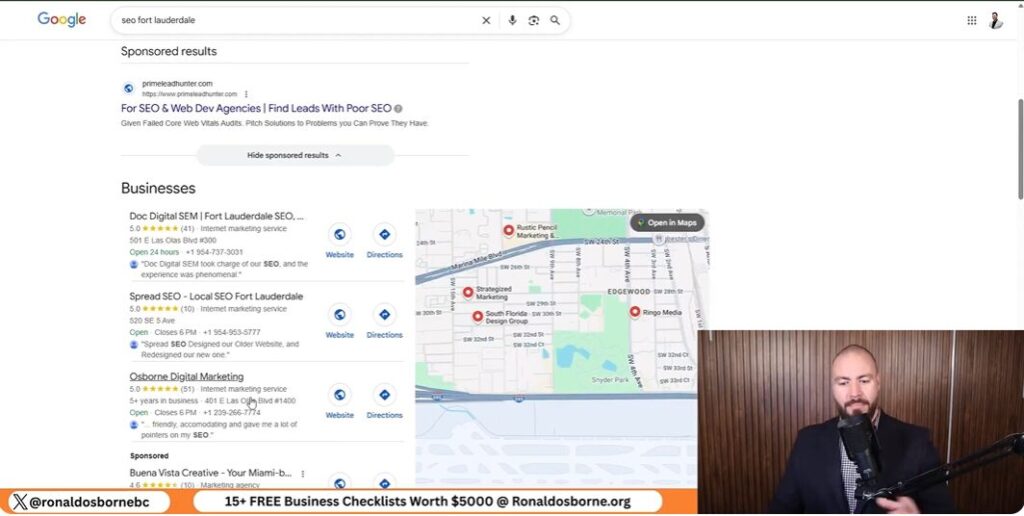Click address '520 SE 5 Ave'
Screen dimensions: 1024x516
coord(152,321)
